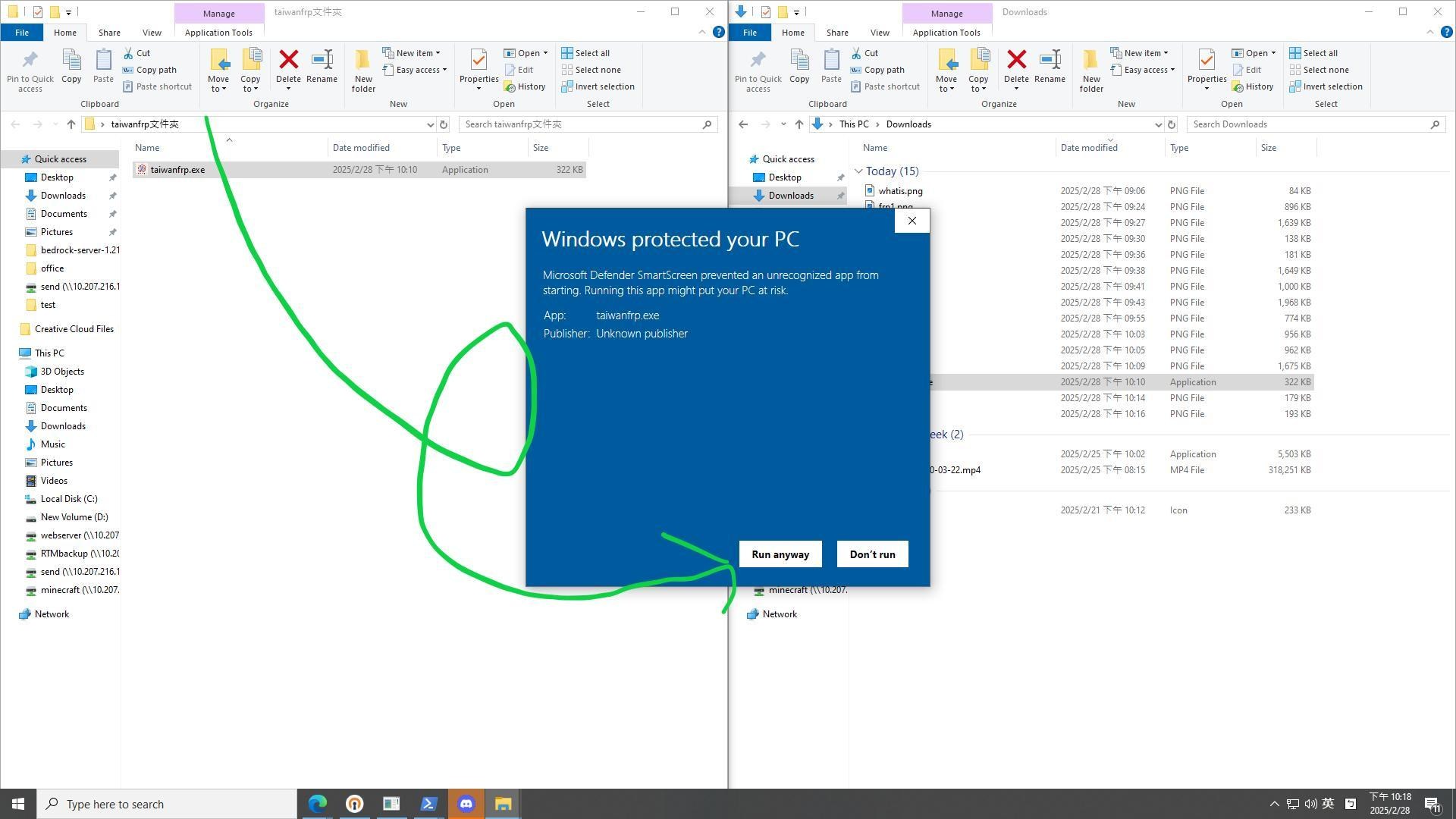Click the taskbar Type here to search box

[167, 804]
